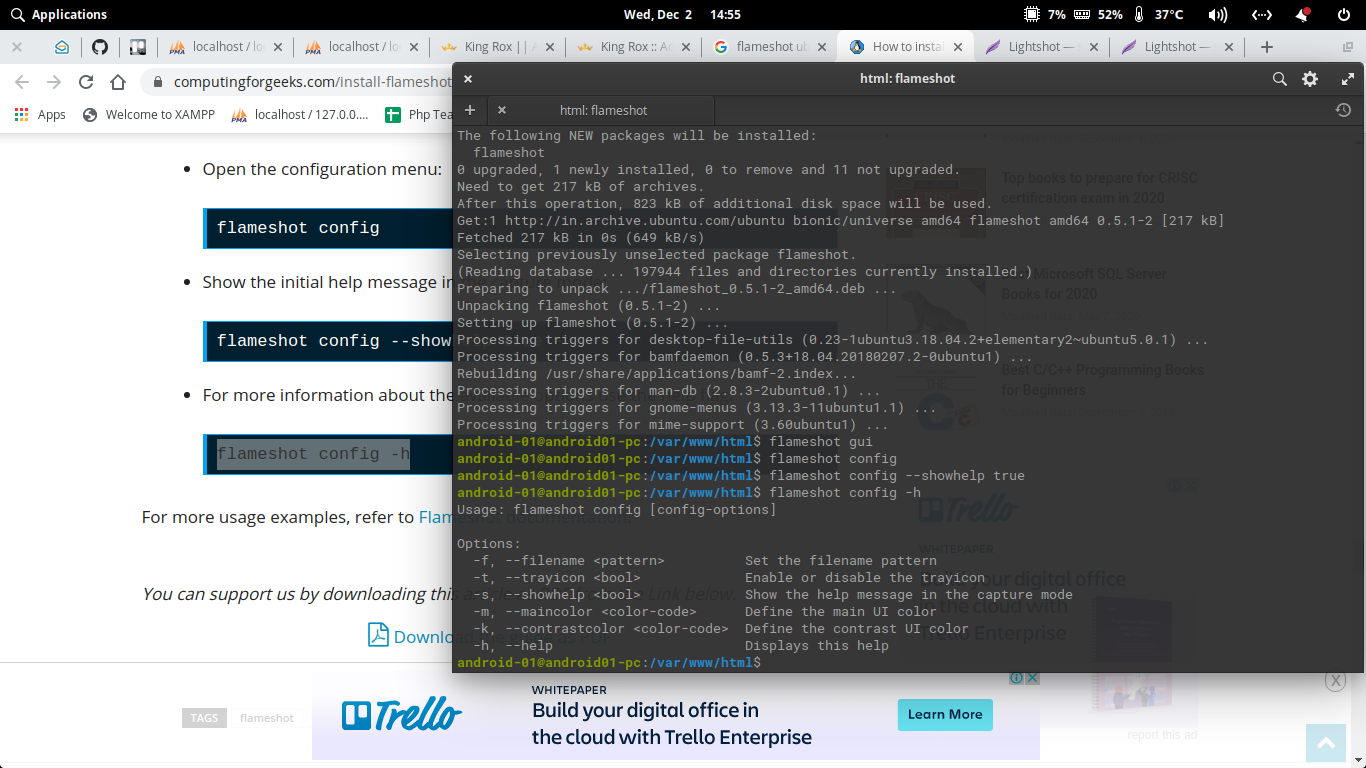
Task: Reload the current web page
Action: point(86,82)
